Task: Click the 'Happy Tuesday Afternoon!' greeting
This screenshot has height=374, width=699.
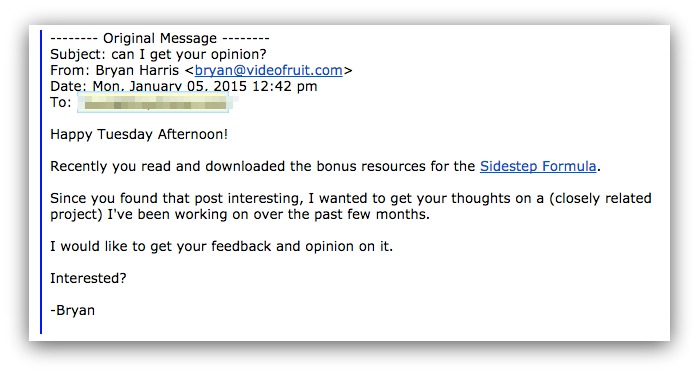Action: pyautogui.click(x=139, y=134)
